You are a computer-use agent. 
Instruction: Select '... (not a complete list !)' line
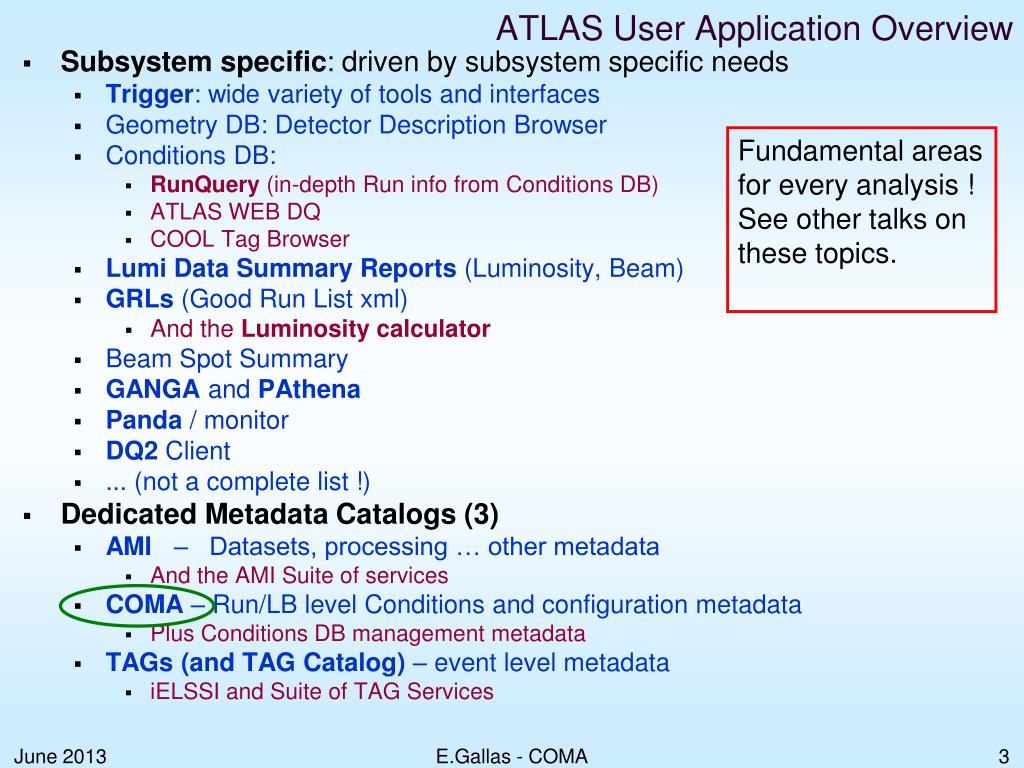[238, 482]
